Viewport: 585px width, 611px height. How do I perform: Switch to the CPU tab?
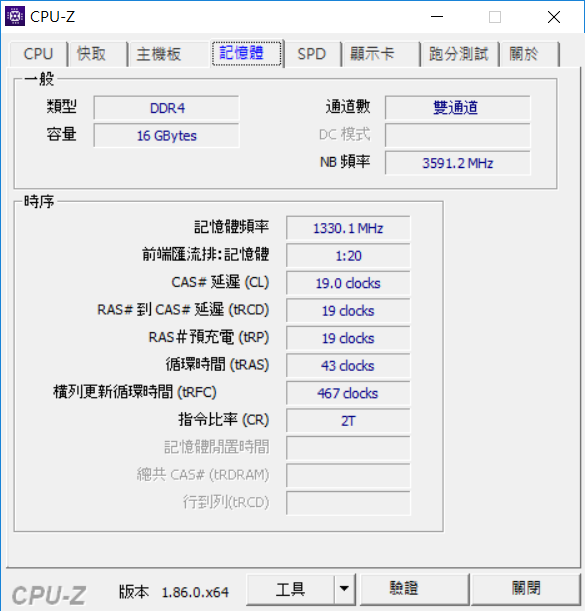point(38,54)
